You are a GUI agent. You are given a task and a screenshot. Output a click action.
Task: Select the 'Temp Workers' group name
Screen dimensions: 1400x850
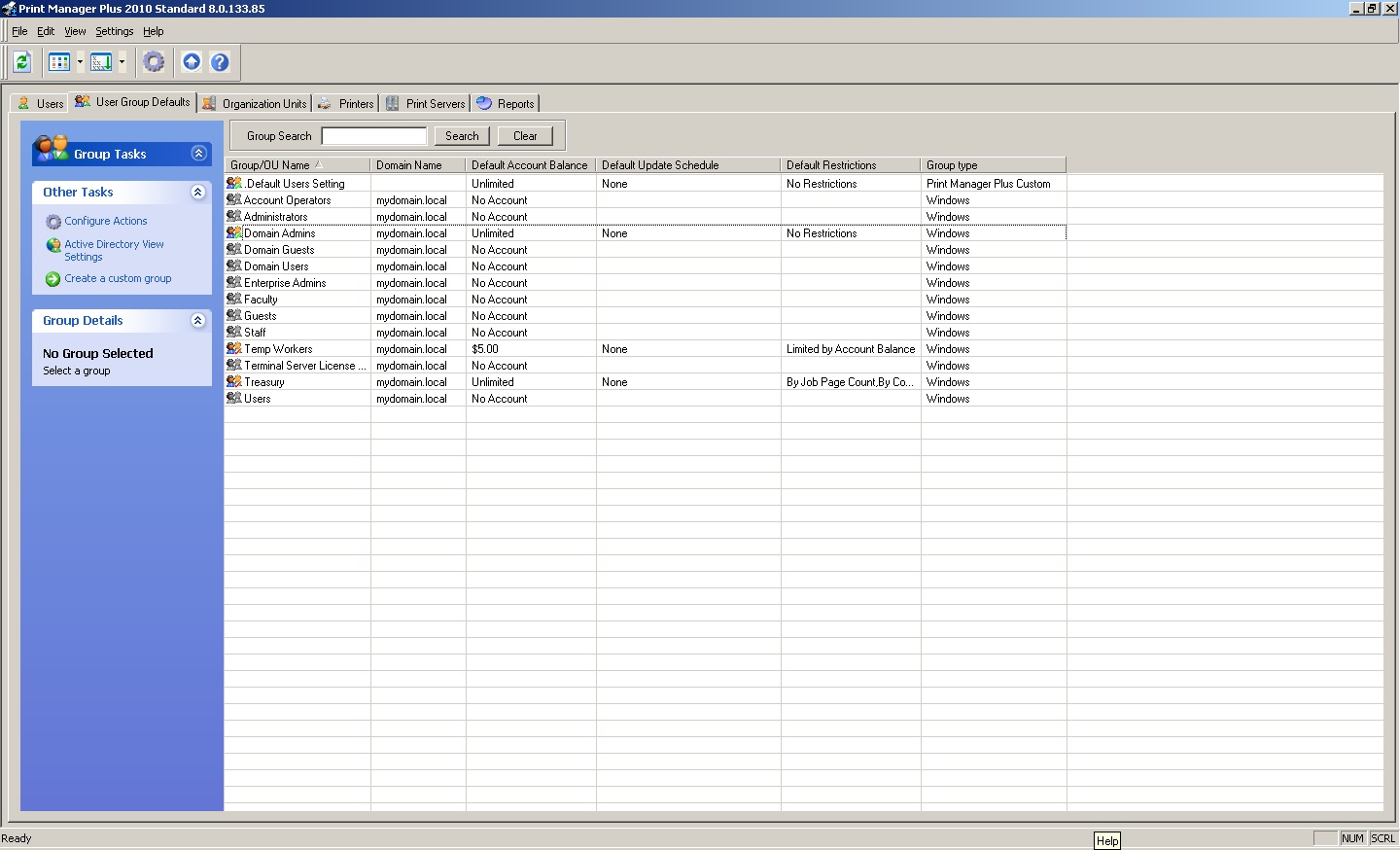pyautogui.click(x=278, y=349)
